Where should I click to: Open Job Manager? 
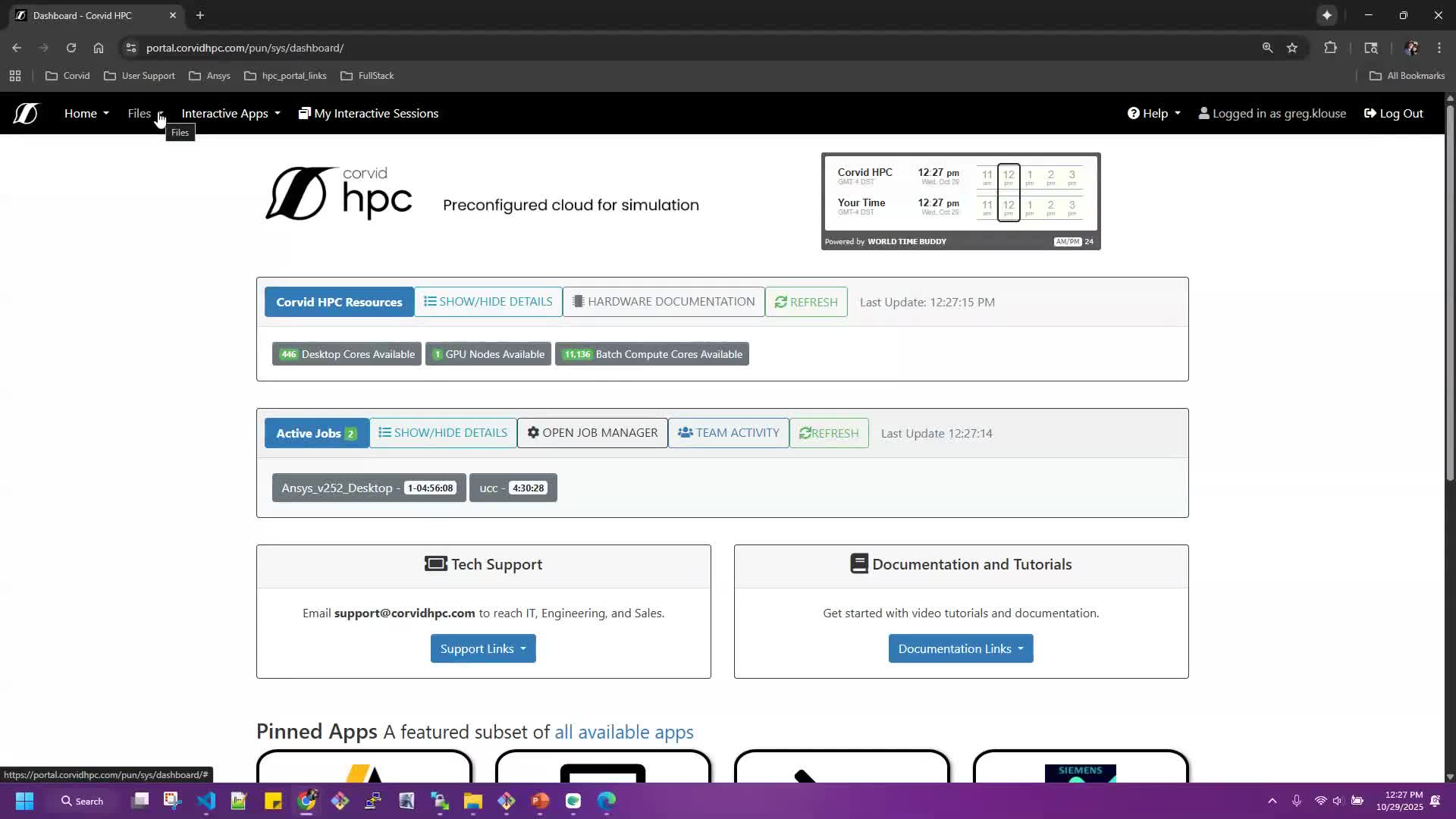[x=592, y=433]
